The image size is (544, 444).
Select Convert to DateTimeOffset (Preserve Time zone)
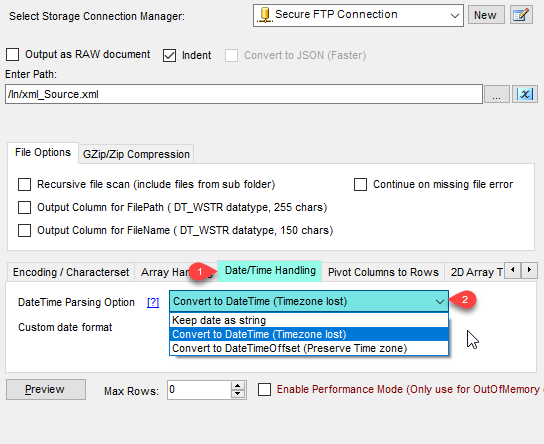pos(309,348)
